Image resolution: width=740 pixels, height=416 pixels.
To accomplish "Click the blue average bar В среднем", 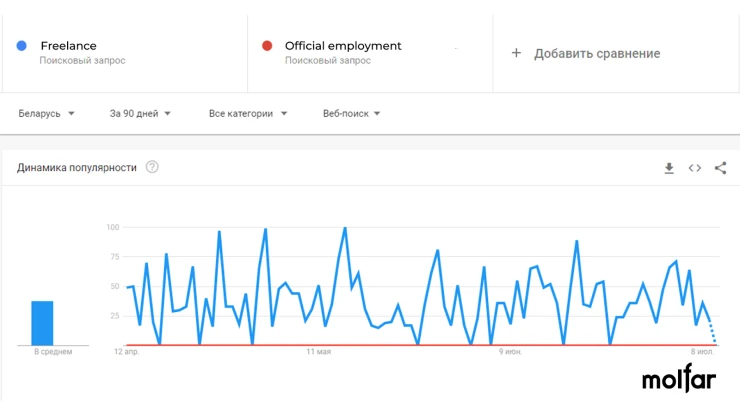I will point(42,323).
